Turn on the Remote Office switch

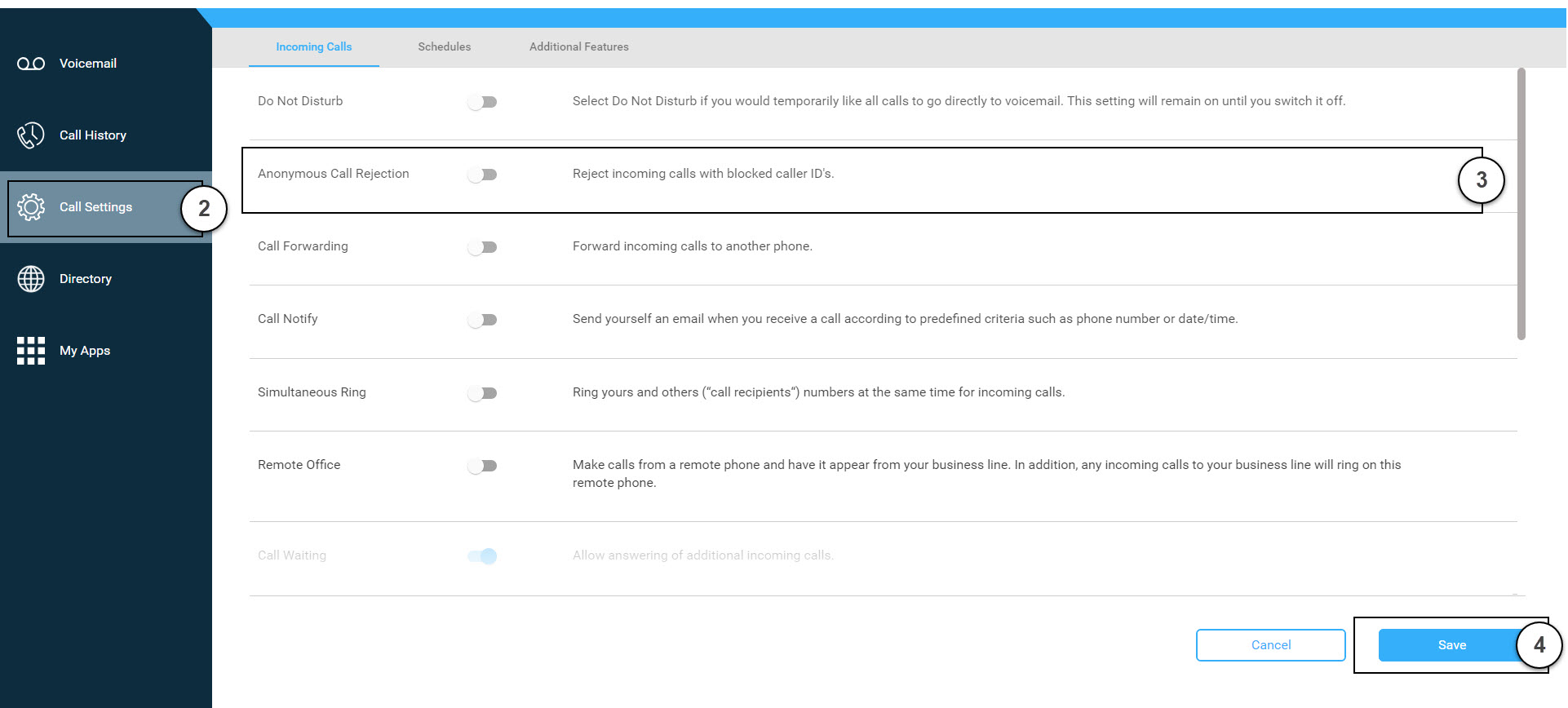click(x=482, y=466)
